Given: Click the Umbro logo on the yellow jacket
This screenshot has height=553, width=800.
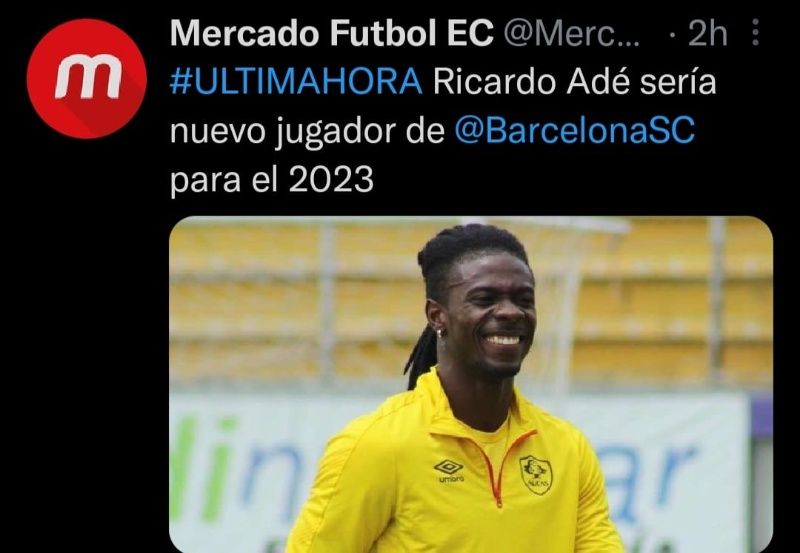Looking at the screenshot, I should (x=449, y=470).
